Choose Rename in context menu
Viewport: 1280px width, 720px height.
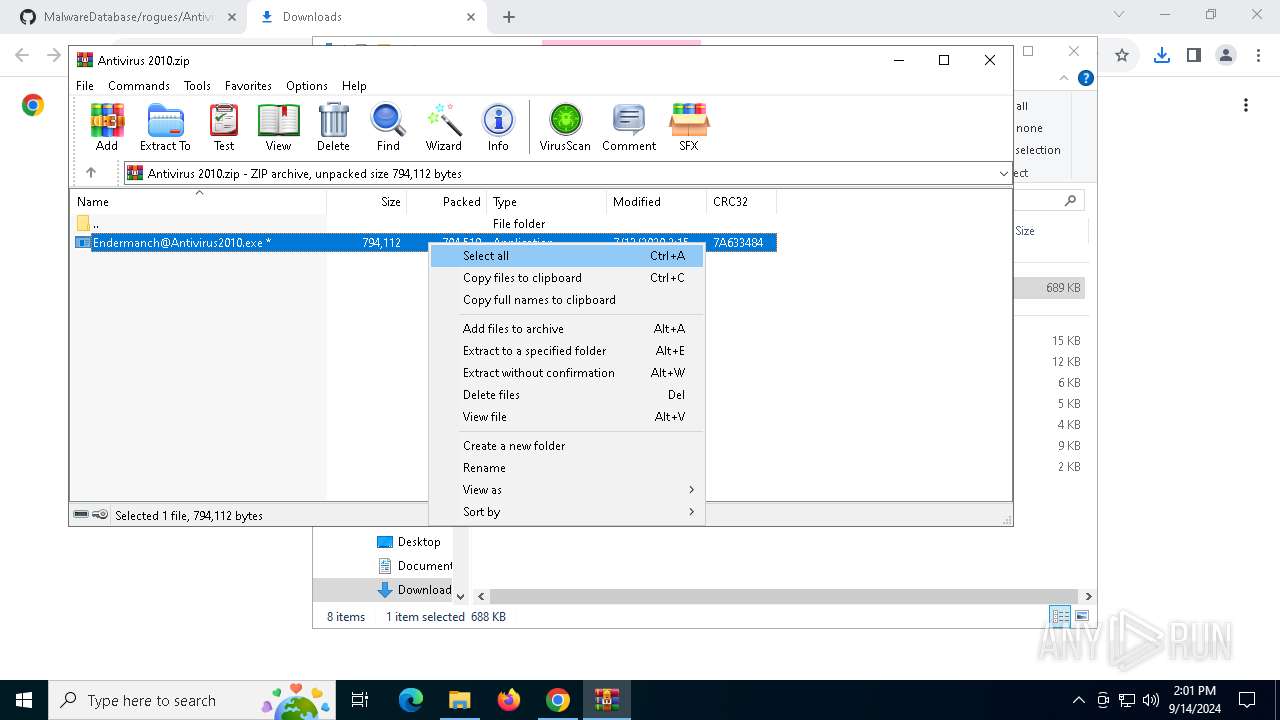tap(567, 468)
